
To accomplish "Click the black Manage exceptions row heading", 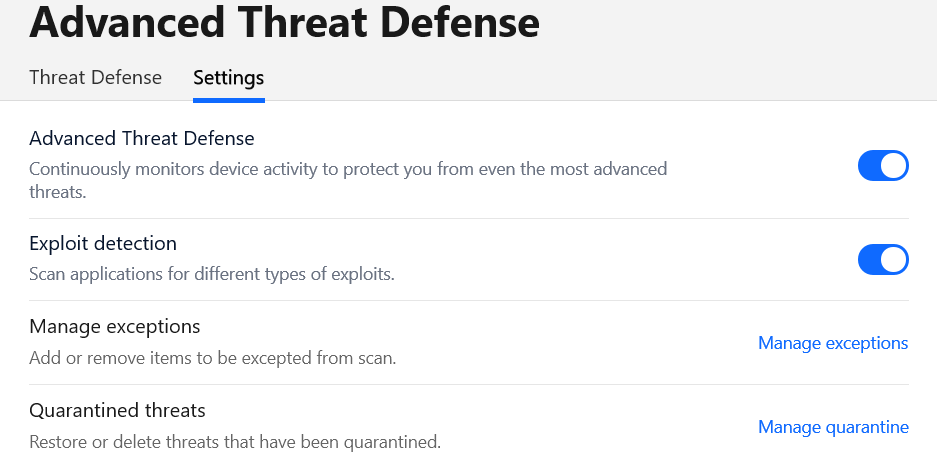I will coord(115,326).
